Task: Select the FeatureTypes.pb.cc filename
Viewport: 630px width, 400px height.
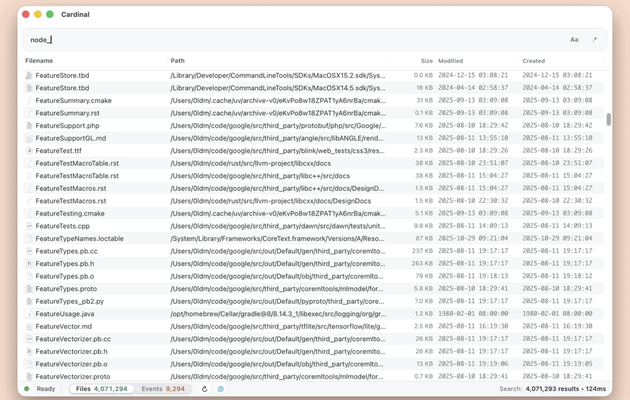Action: [x=66, y=251]
